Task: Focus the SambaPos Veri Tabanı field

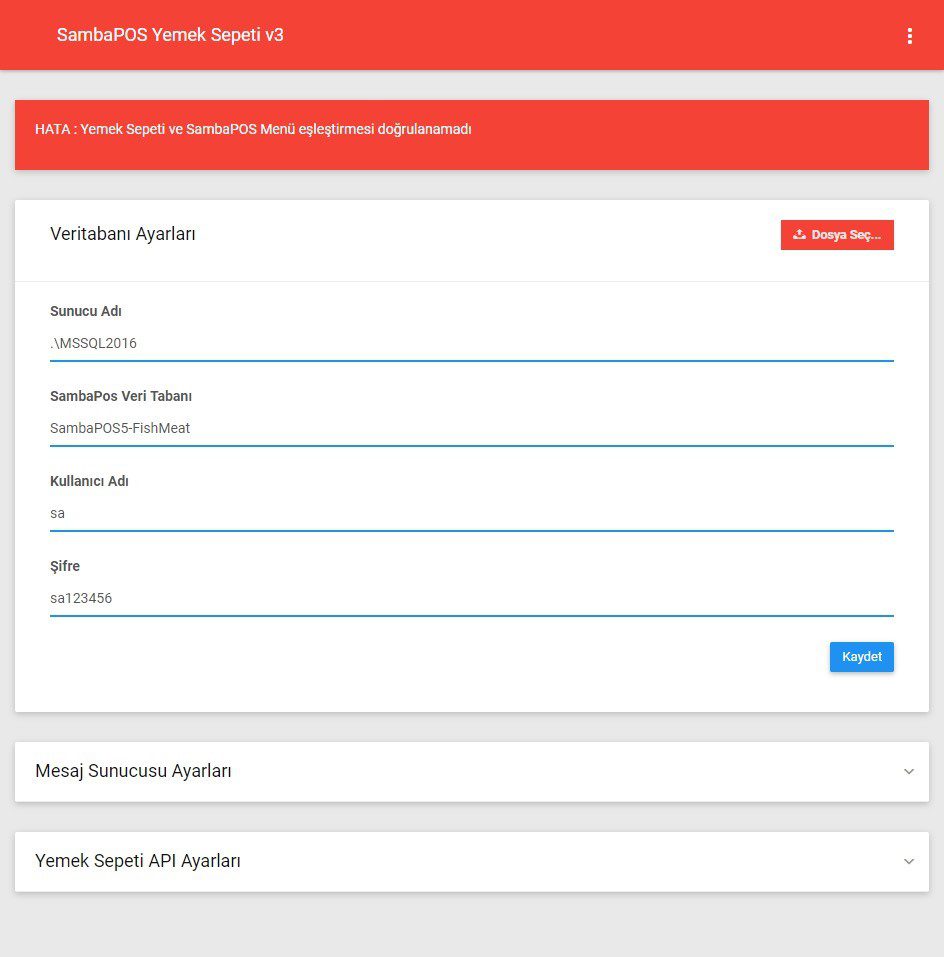Action: [471, 428]
